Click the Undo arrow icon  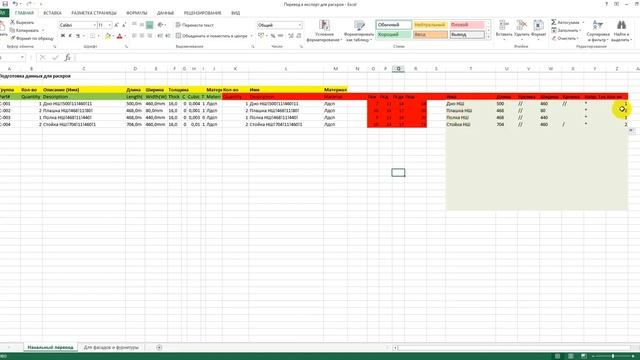tap(15, 4)
